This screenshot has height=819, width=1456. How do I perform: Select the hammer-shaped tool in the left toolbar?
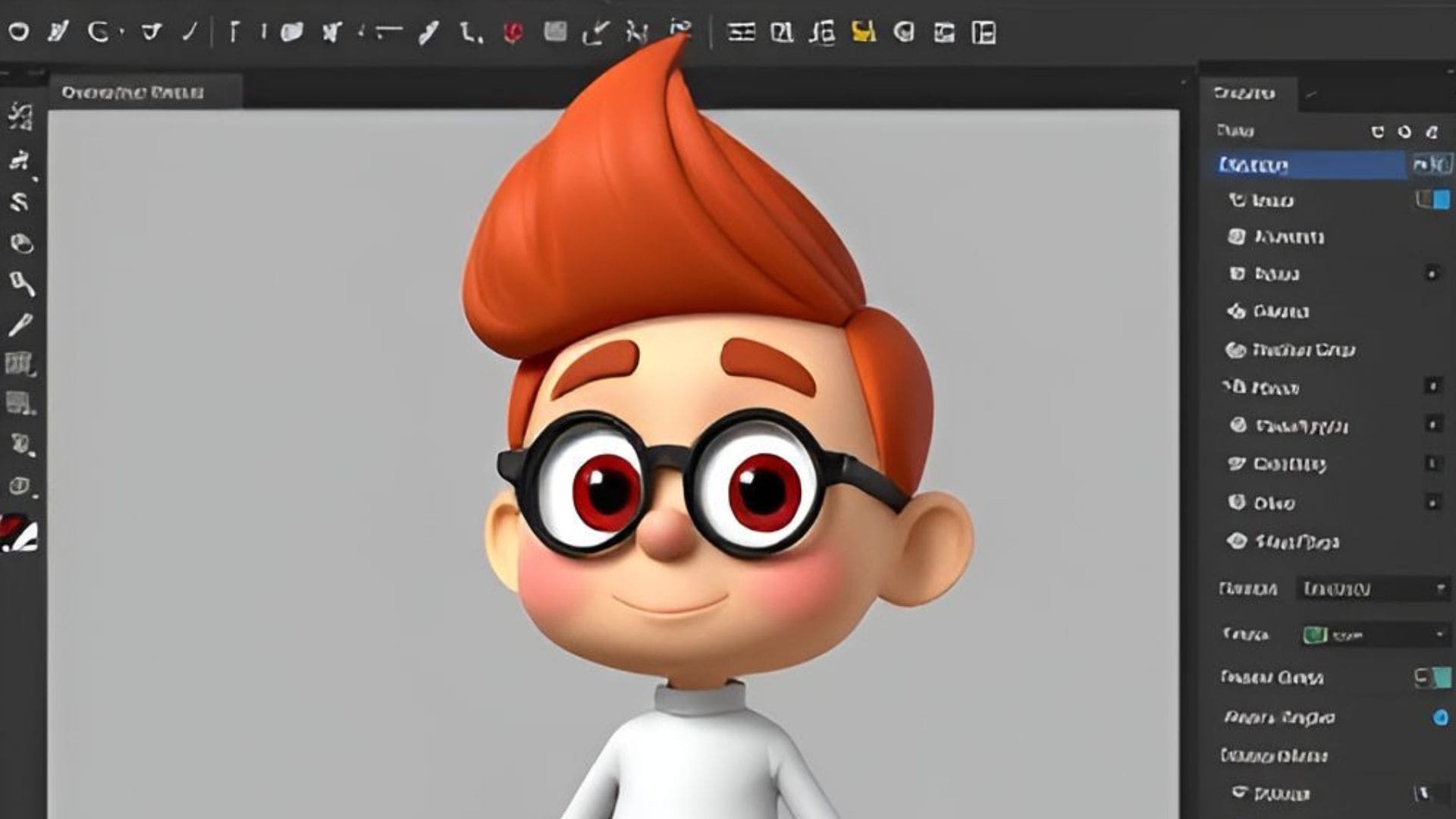(x=21, y=284)
